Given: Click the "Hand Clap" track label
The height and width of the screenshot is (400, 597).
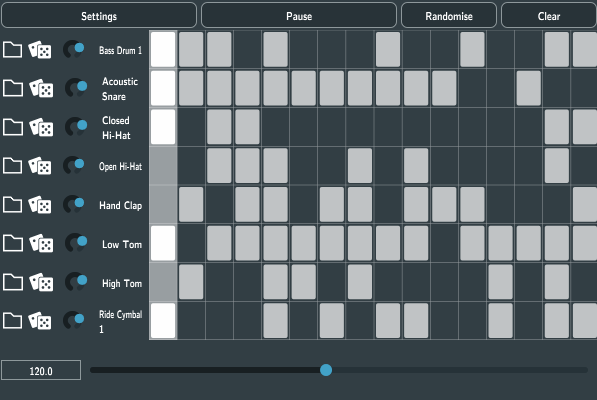Looking at the screenshot, I should point(120,206).
